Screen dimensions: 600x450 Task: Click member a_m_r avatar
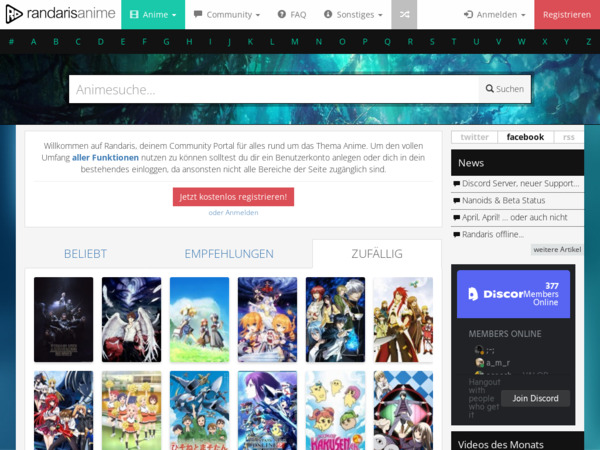click(x=479, y=362)
